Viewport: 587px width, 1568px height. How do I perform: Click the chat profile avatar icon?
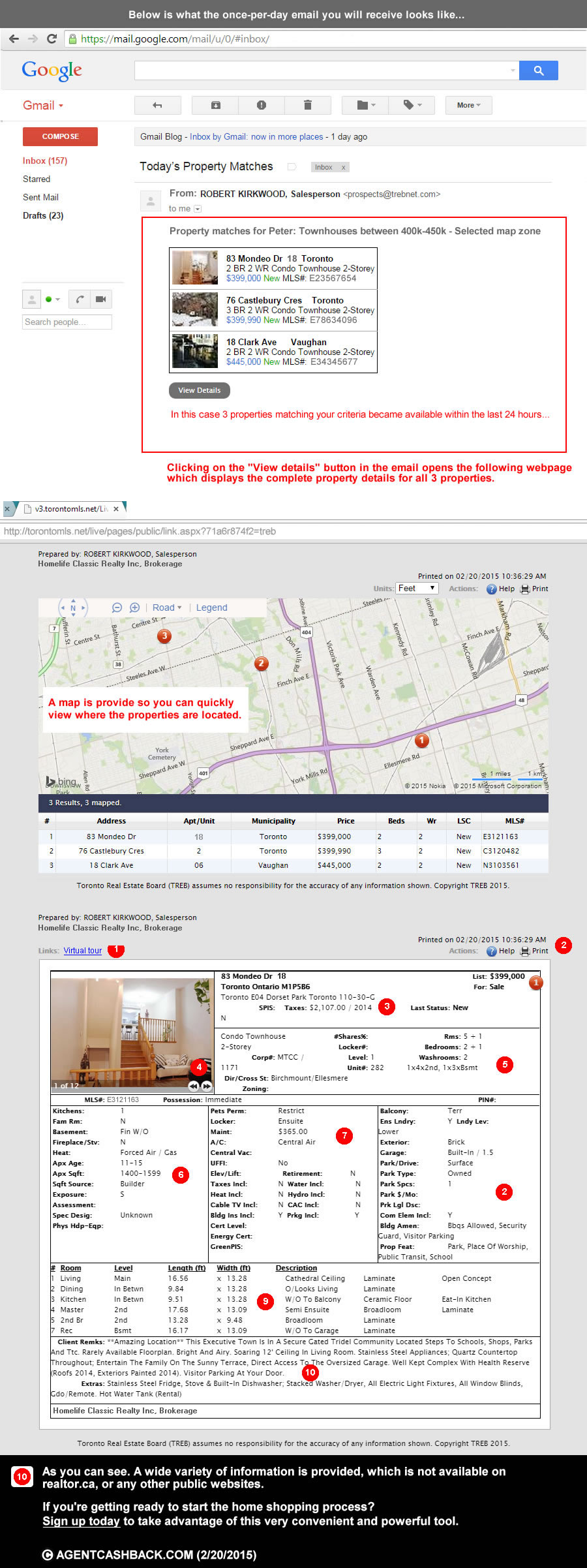click(31, 300)
